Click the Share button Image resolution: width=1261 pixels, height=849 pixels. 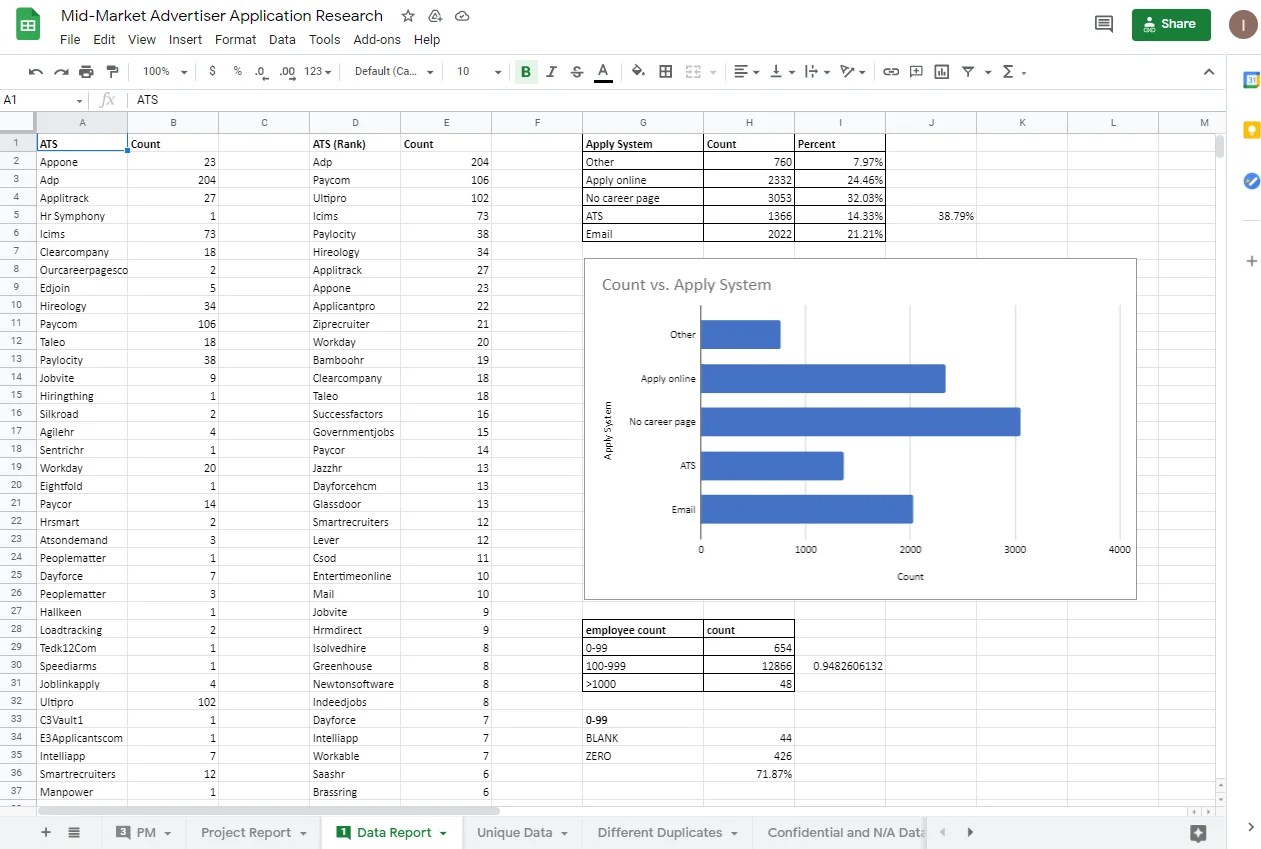point(1170,23)
